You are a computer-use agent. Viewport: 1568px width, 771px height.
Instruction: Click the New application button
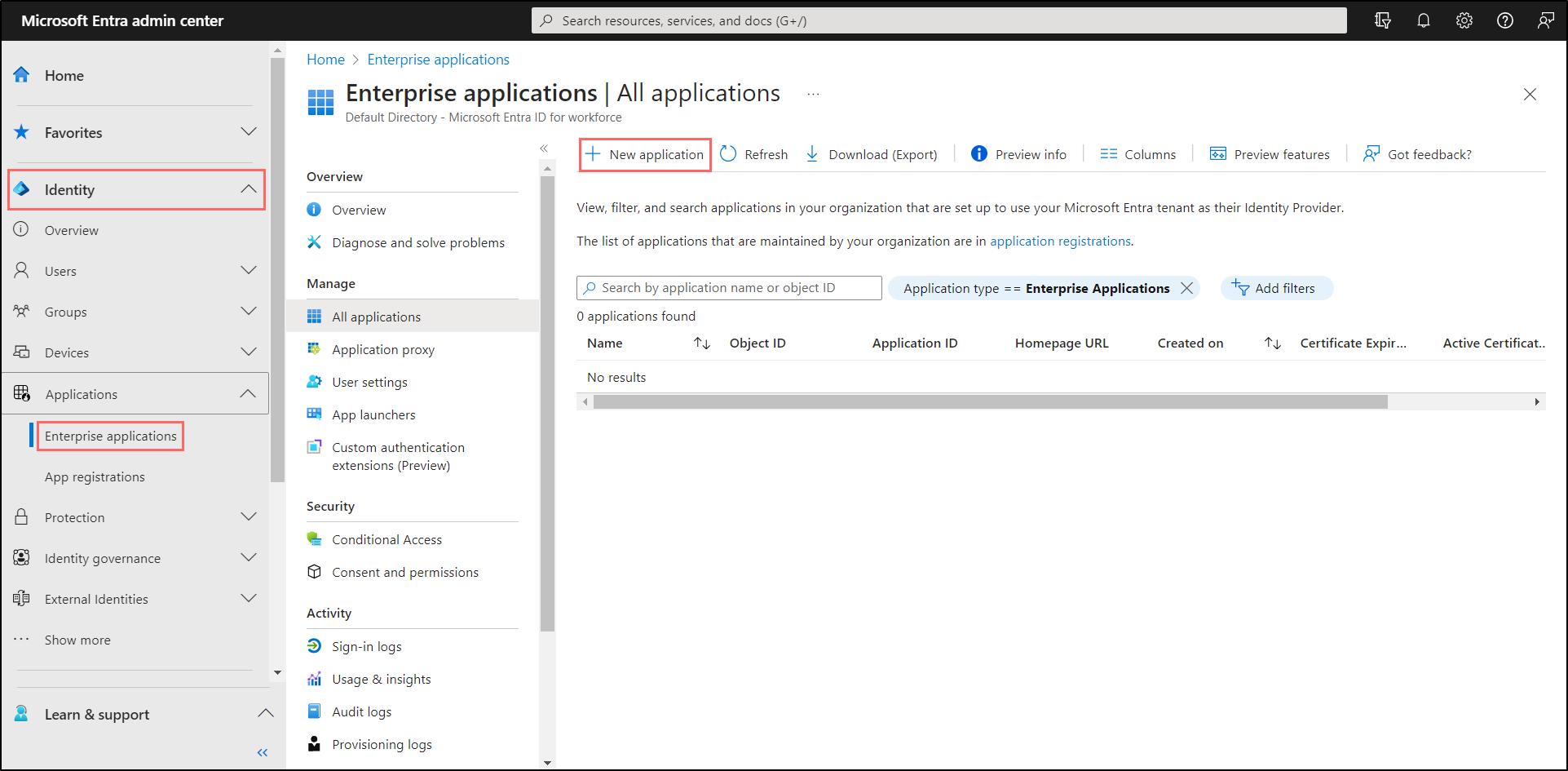pos(645,154)
